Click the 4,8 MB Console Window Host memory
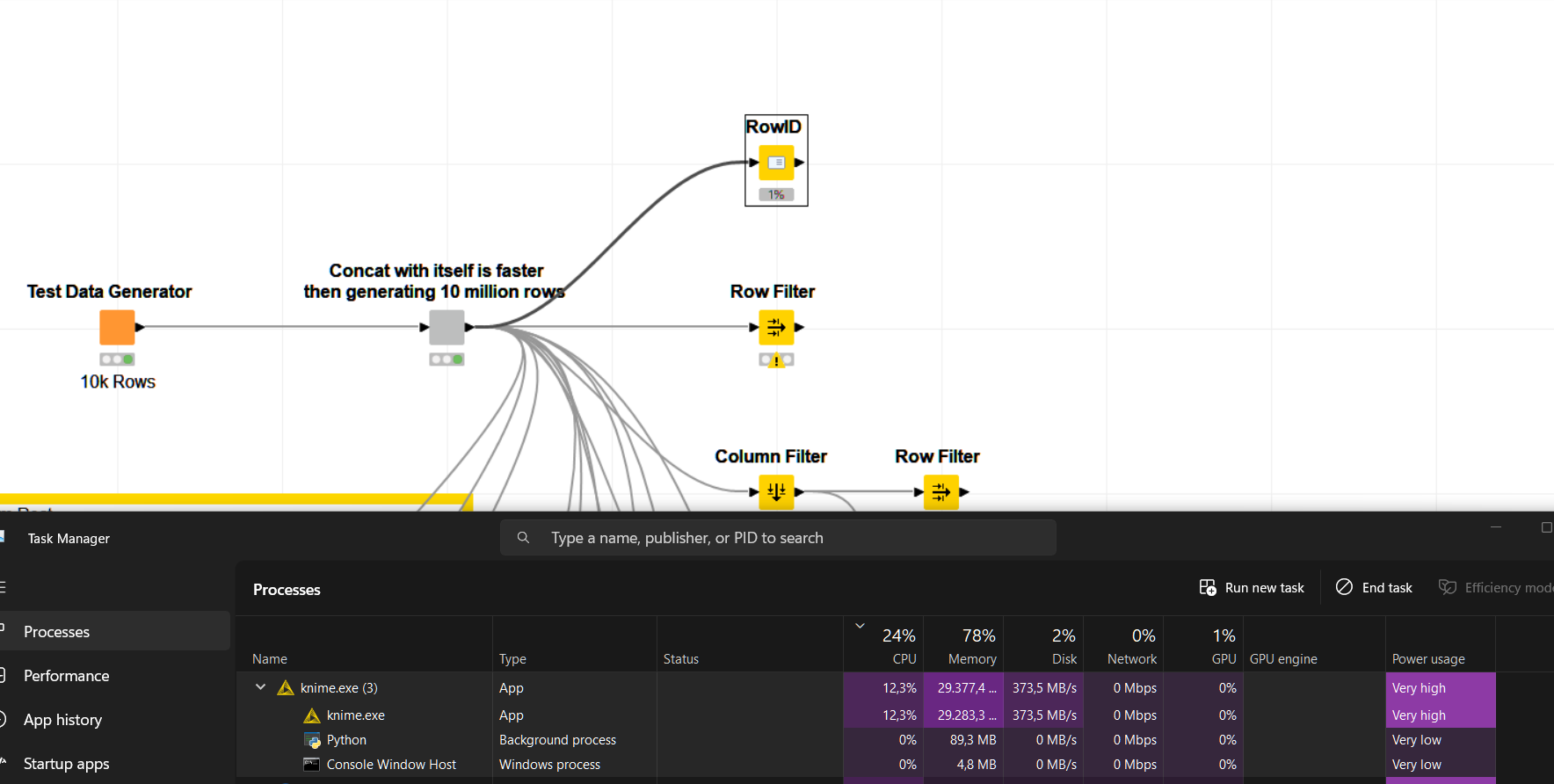Image resolution: width=1554 pixels, height=784 pixels. click(x=977, y=764)
